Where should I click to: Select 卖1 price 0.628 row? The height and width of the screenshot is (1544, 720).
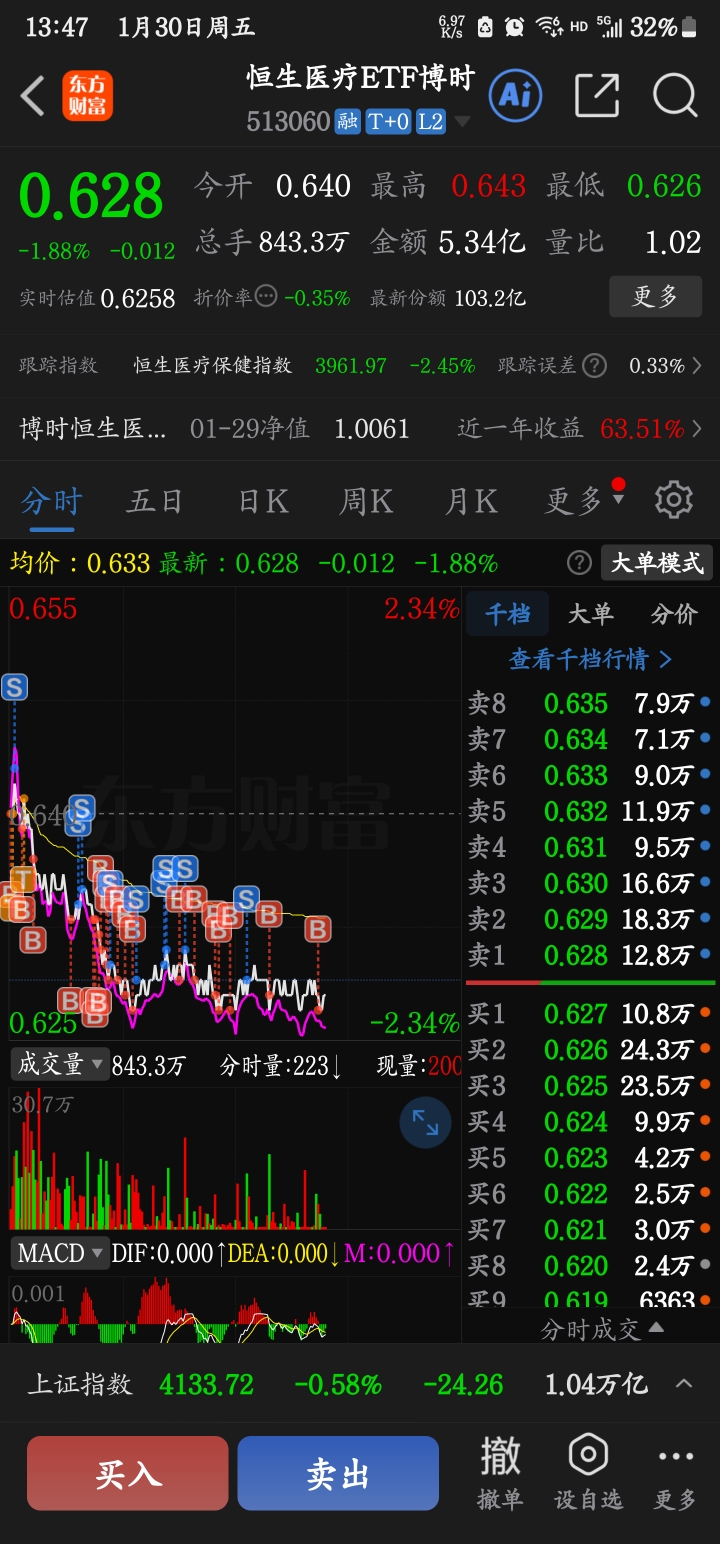click(590, 955)
